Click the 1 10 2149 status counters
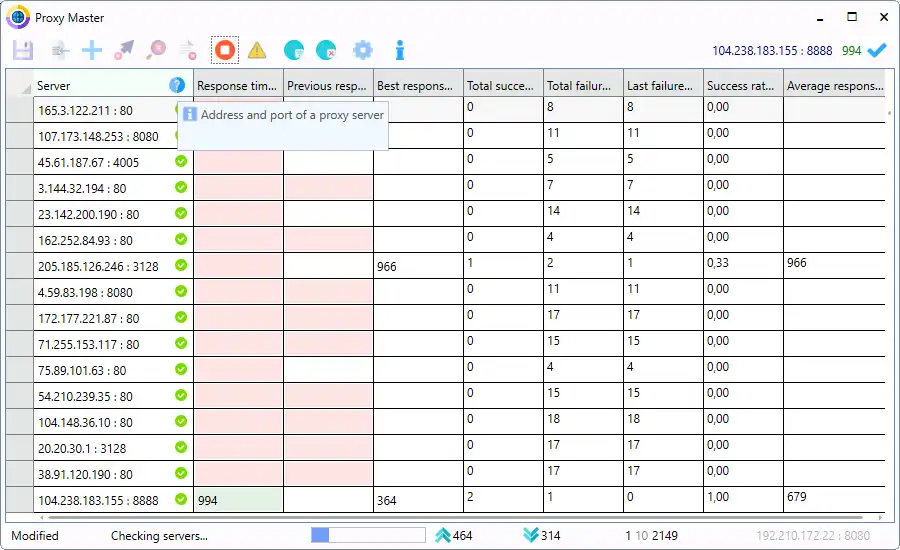The height and width of the screenshot is (550, 900). (x=651, y=536)
